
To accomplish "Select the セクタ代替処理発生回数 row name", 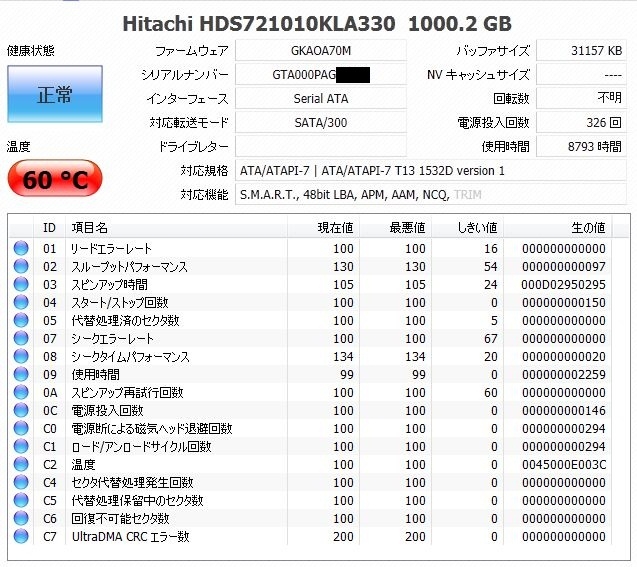I will [132, 483].
